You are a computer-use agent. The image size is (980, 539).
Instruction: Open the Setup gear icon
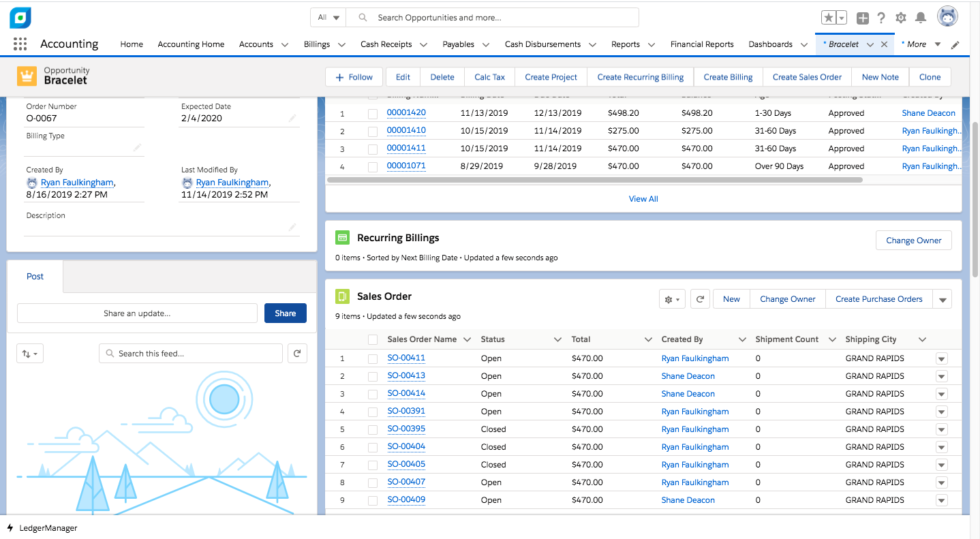point(900,18)
